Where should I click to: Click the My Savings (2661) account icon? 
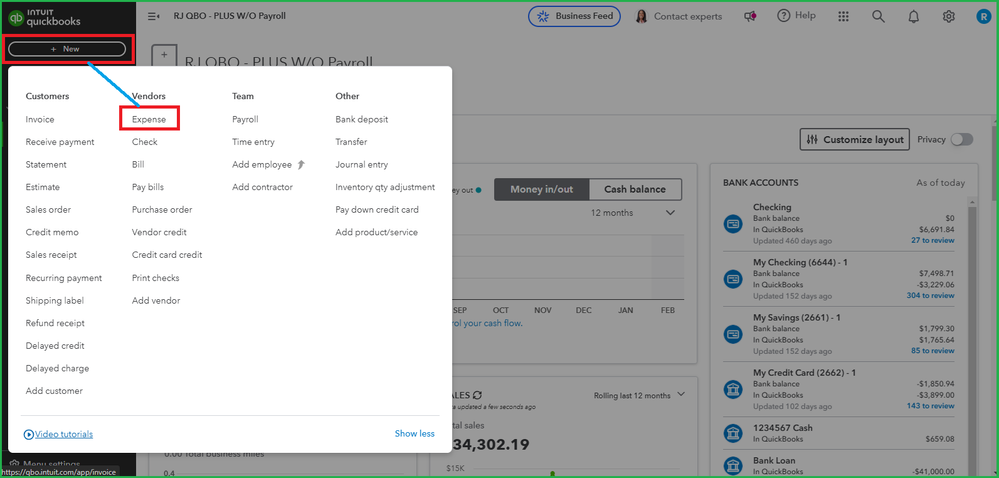coord(733,334)
